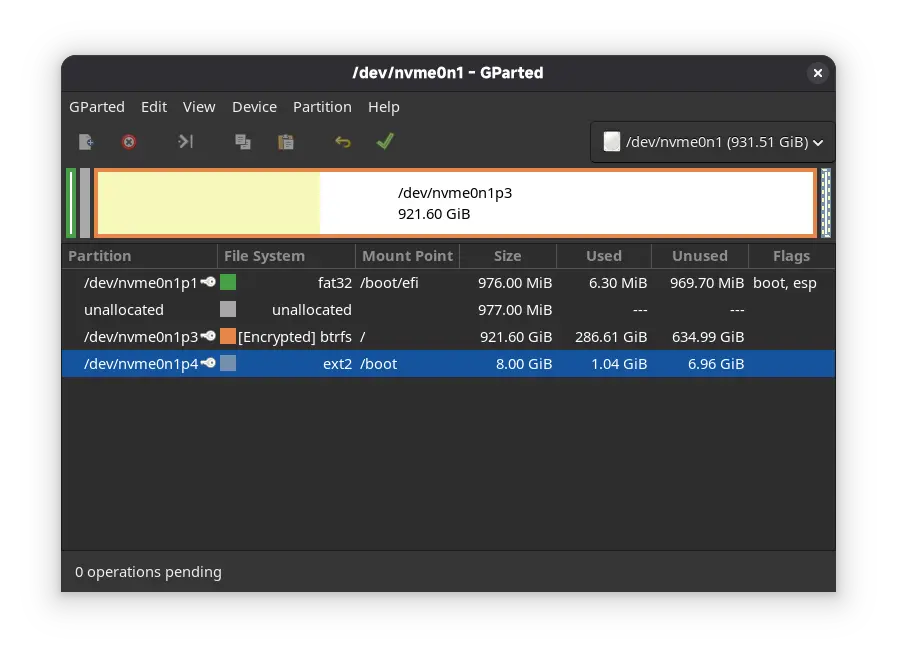Open the Device menu

tap(255, 107)
